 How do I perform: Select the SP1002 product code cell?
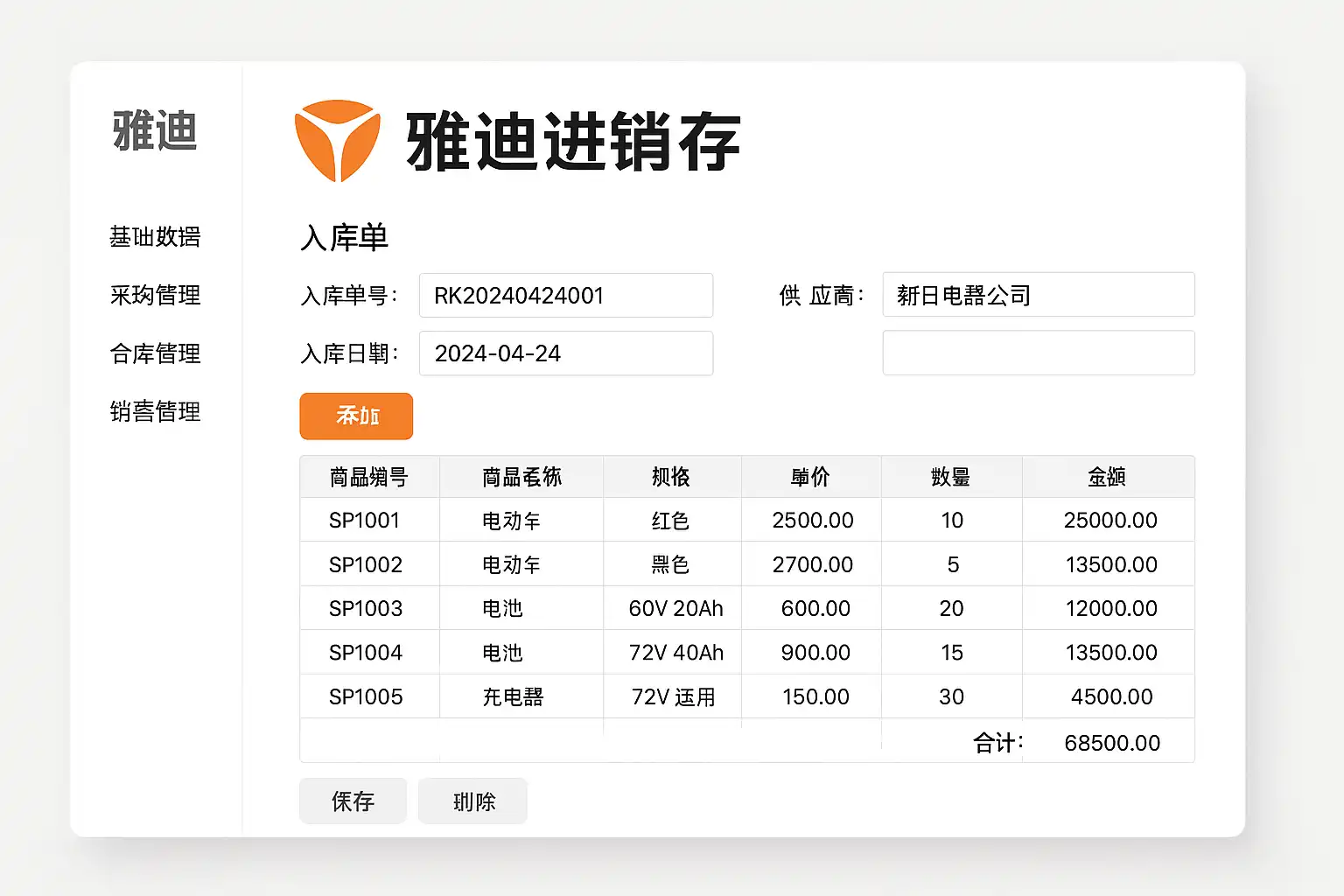366,564
